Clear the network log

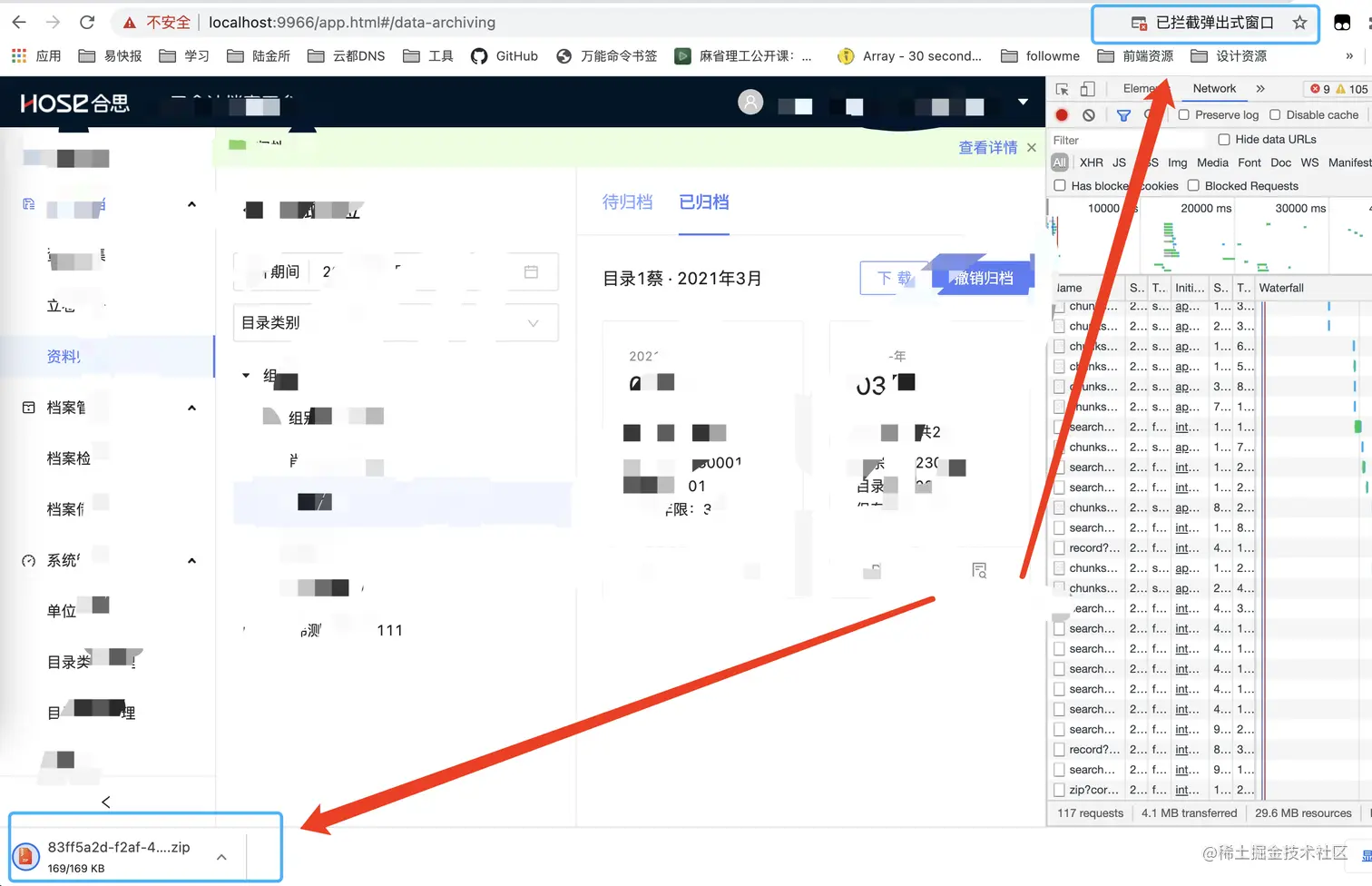[1089, 115]
